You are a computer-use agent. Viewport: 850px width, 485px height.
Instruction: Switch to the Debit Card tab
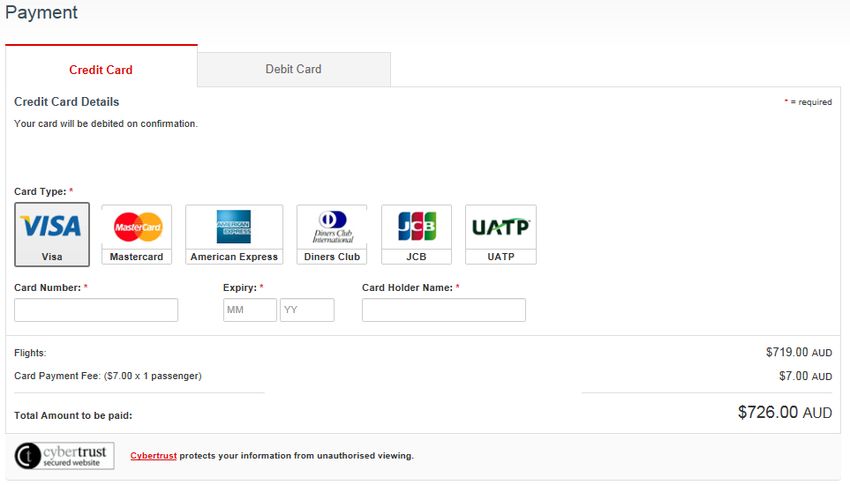pyautogui.click(x=294, y=69)
